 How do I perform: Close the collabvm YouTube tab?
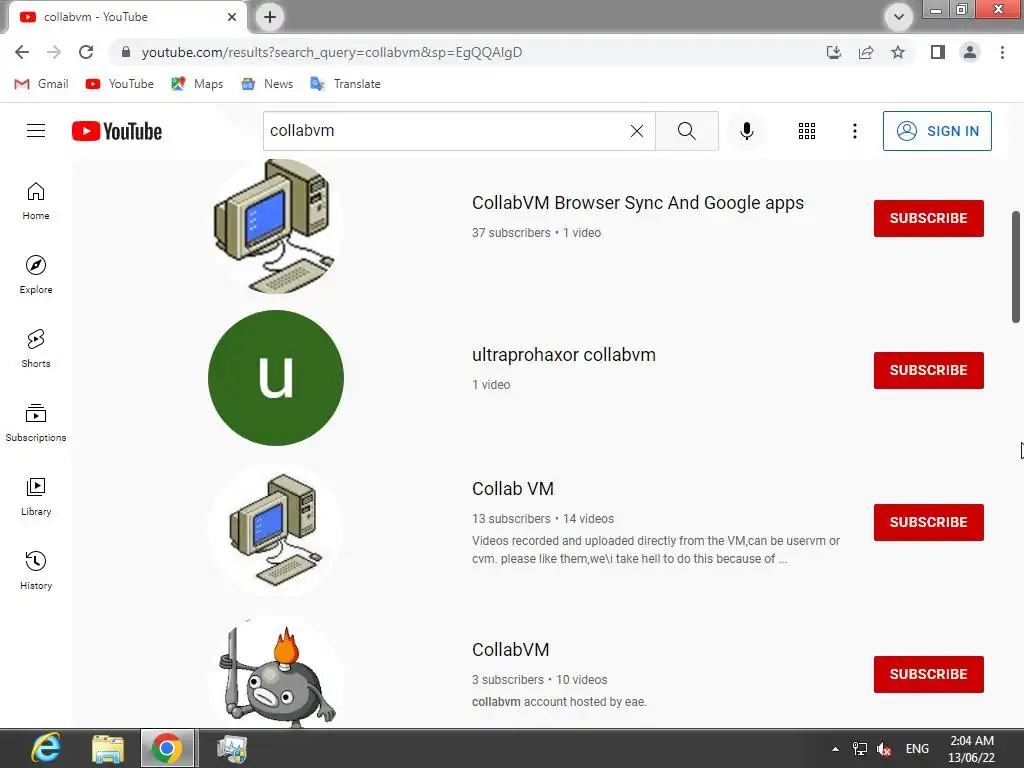[x=232, y=17]
